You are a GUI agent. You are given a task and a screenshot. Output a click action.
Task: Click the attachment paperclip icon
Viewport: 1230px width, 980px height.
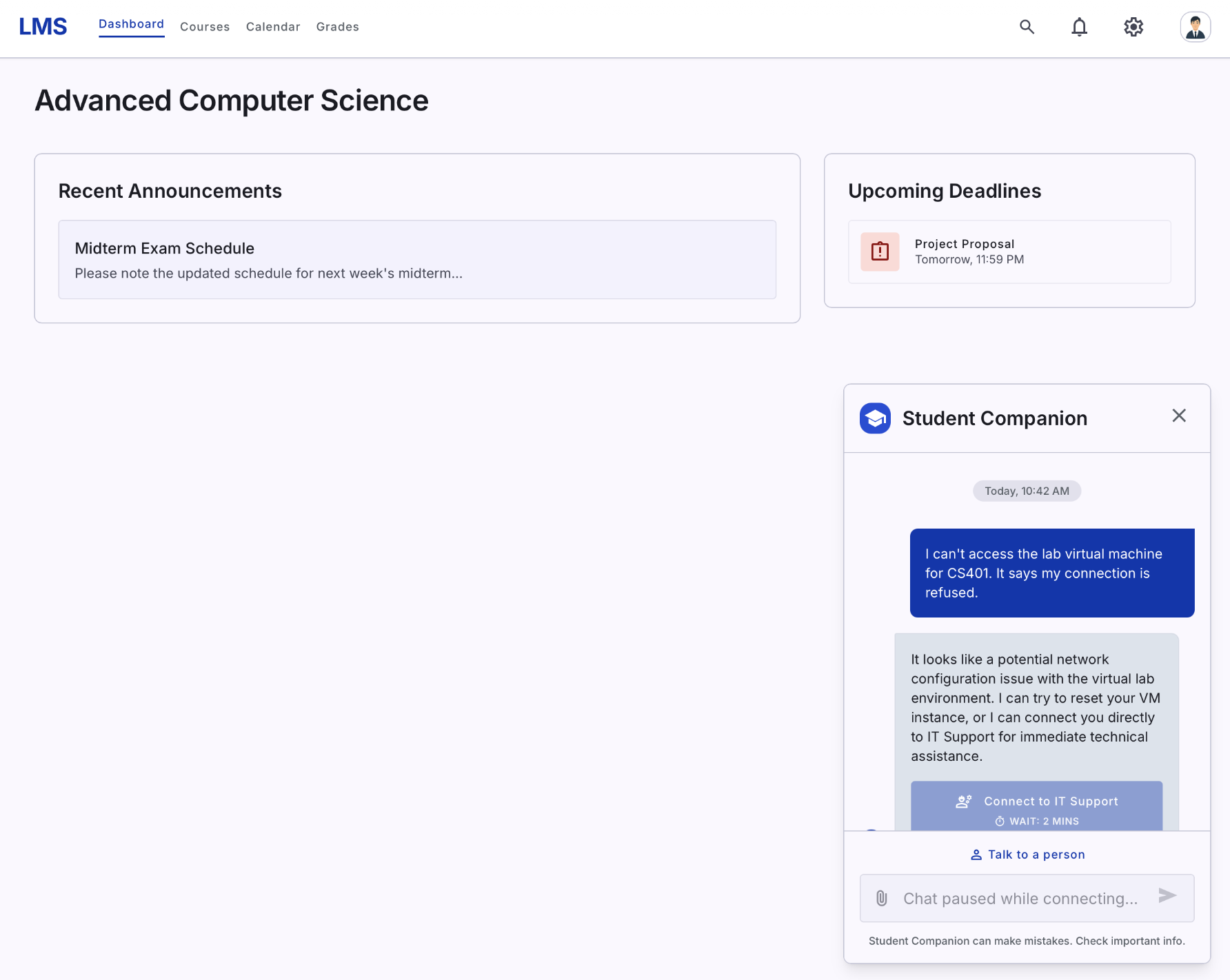point(881,898)
